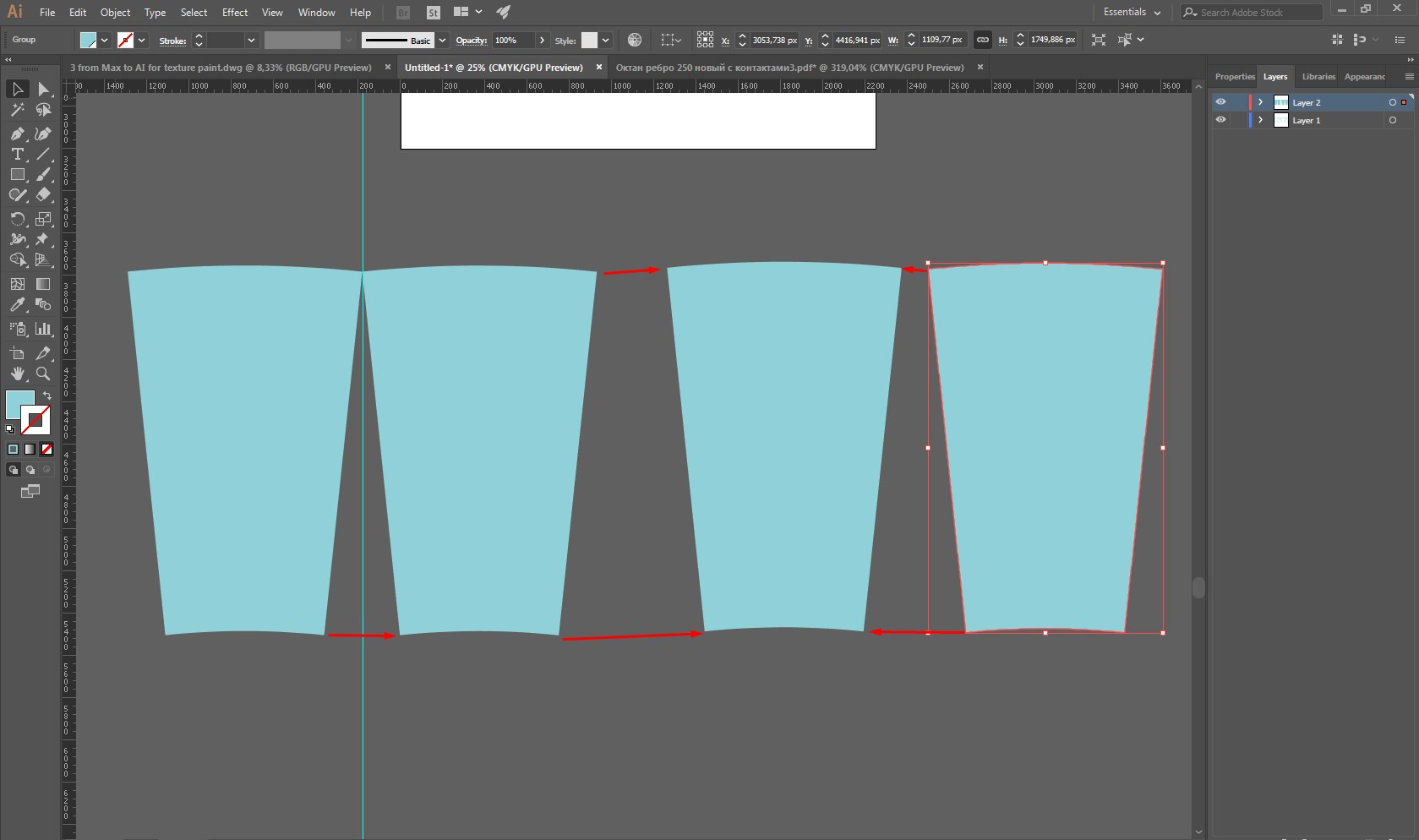Select the Eraser tool
The height and width of the screenshot is (840, 1419).
coord(43,194)
